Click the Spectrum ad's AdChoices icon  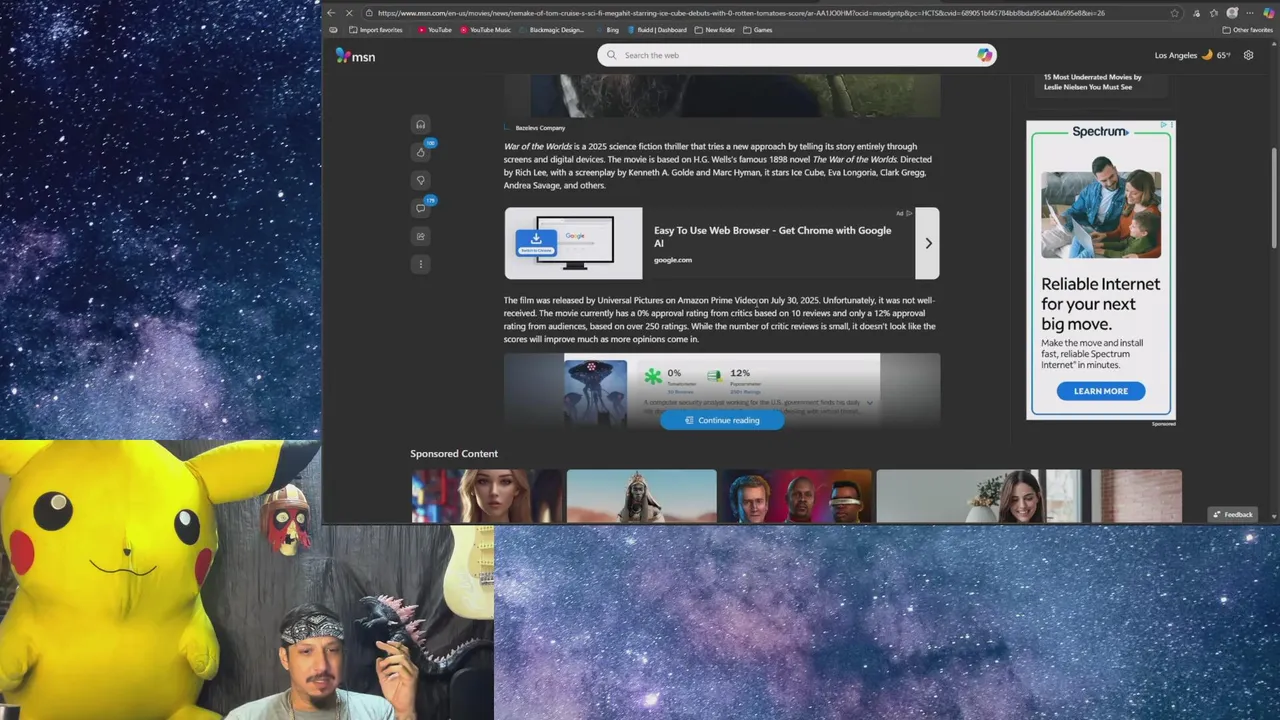click(1165, 126)
